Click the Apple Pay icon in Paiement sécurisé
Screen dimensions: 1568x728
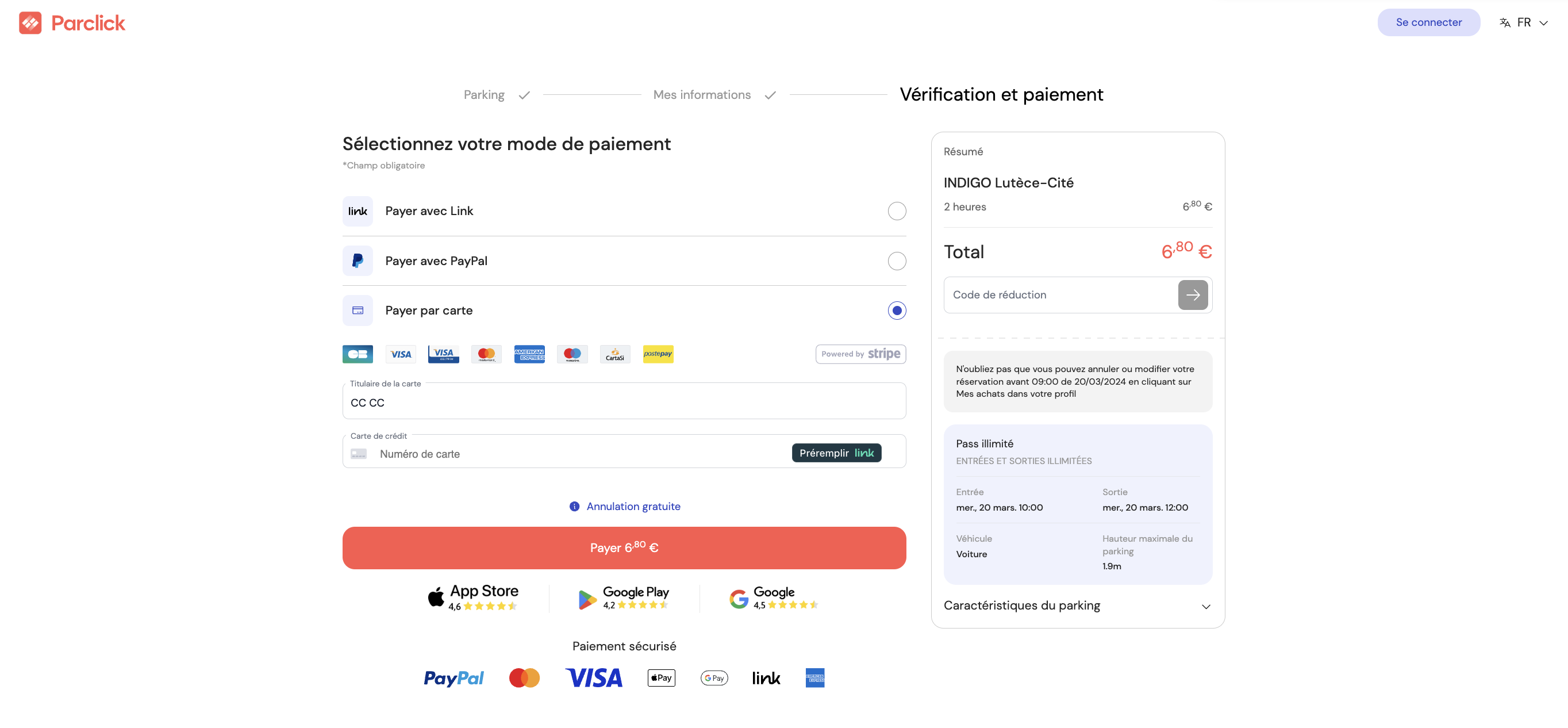[x=661, y=677]
